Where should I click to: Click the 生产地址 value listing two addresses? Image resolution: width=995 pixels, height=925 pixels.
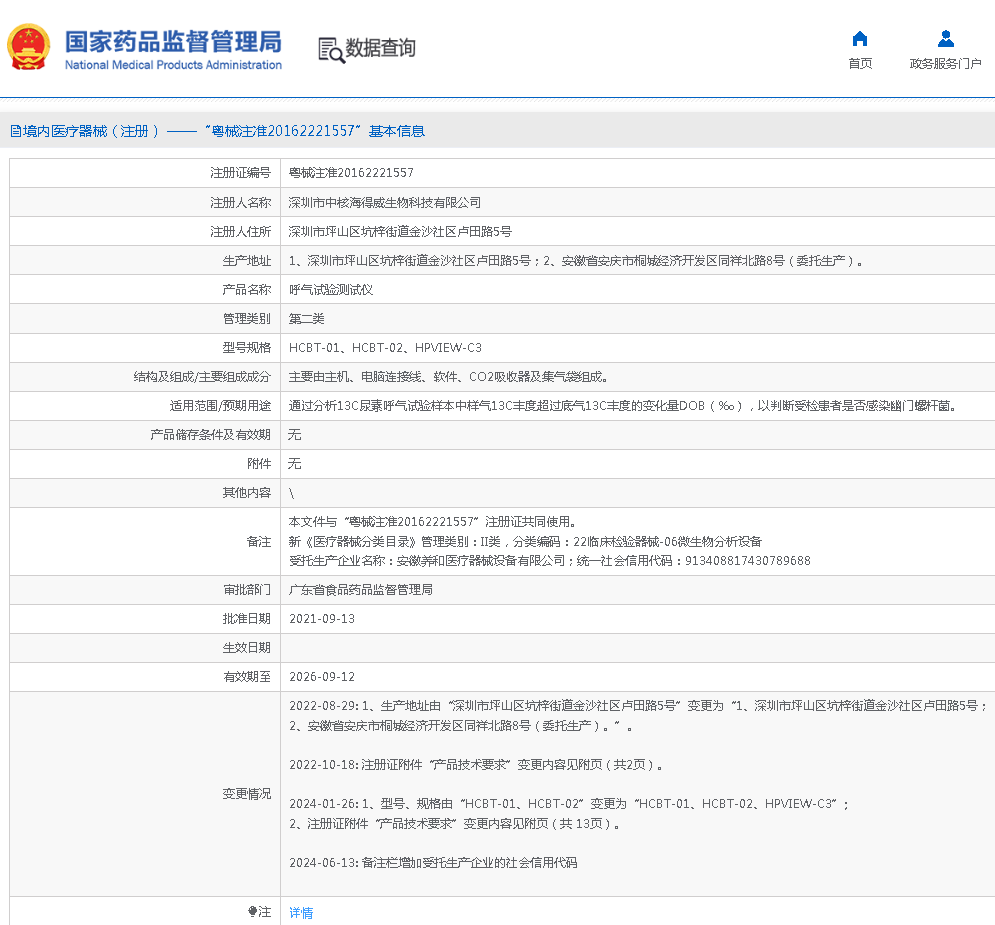point(576,261)
